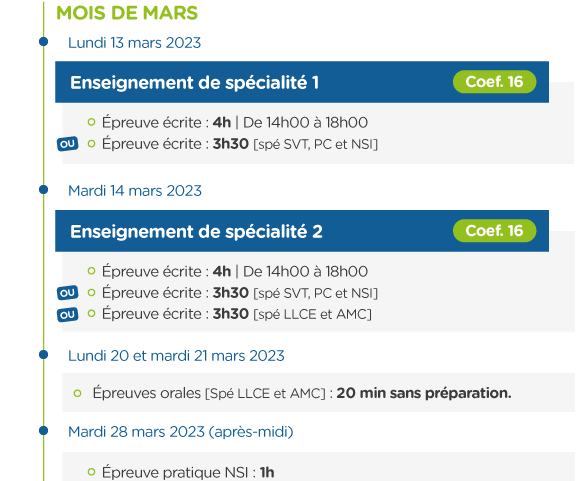Click the MOIS DE MARS heading
Screen dimensions: 588x481
click(x=127, y=13)
